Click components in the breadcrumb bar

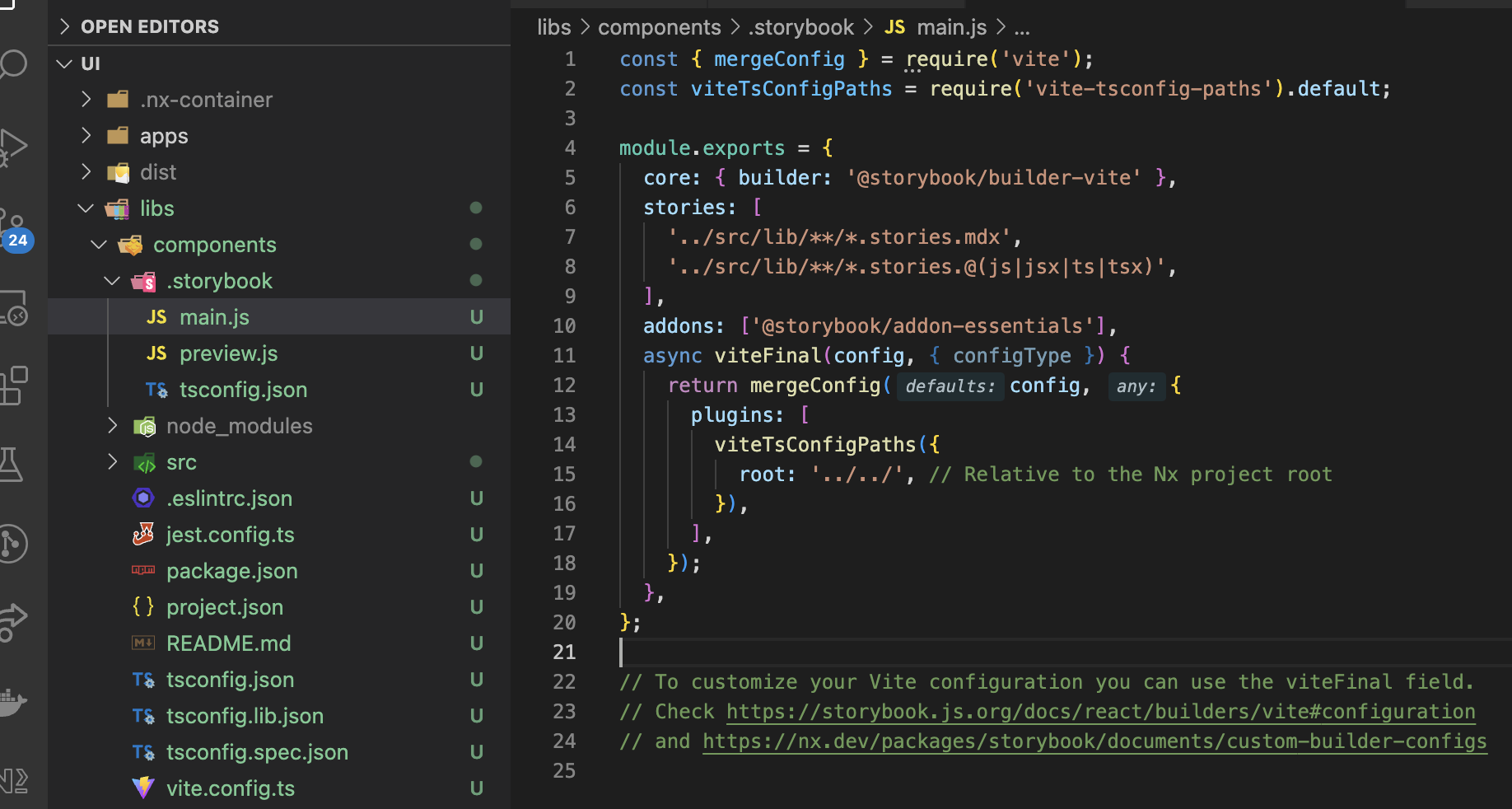pyautogui.click(x=659, y=26)
